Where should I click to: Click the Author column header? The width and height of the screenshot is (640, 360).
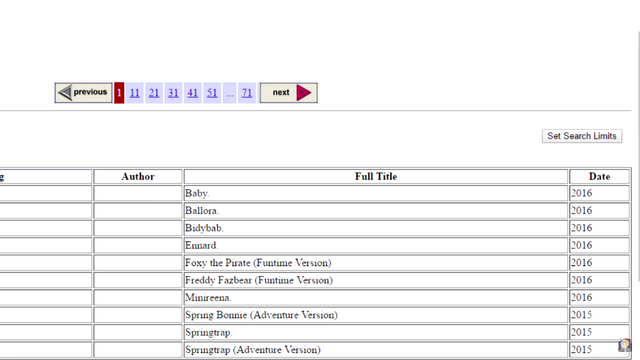coord(138,176)
